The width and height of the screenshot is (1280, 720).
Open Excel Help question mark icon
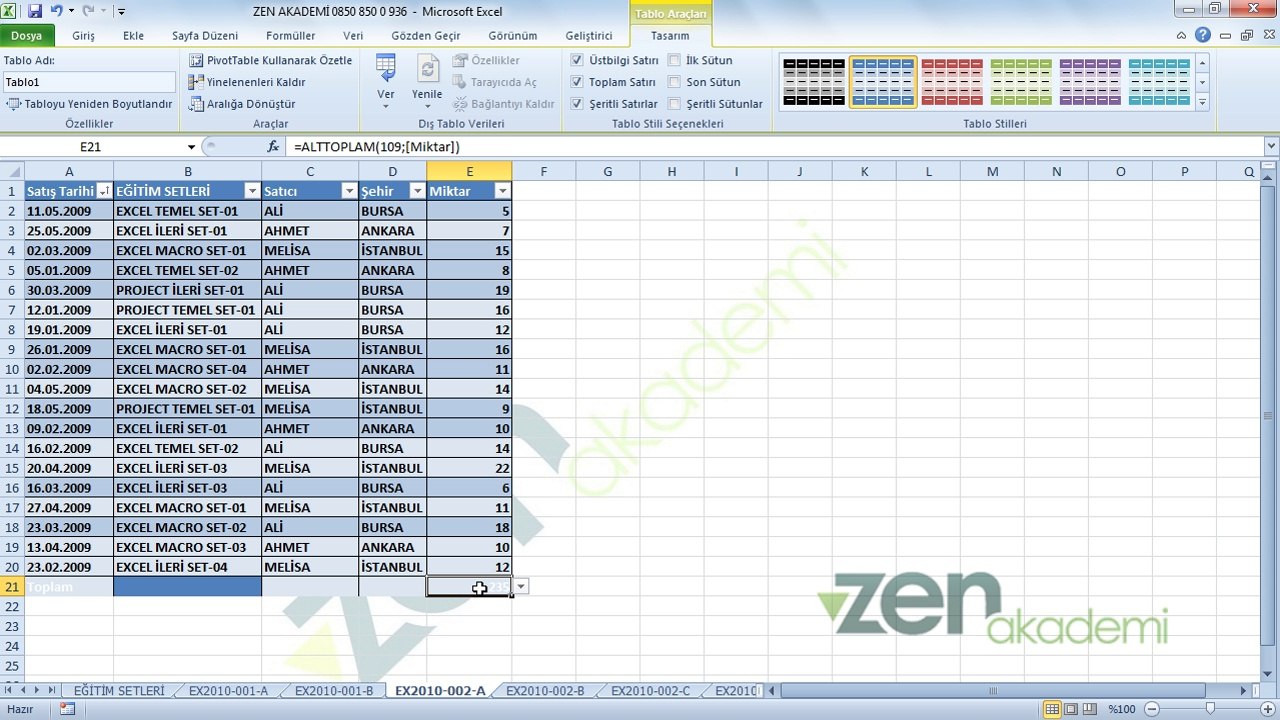coord(1203,35)
